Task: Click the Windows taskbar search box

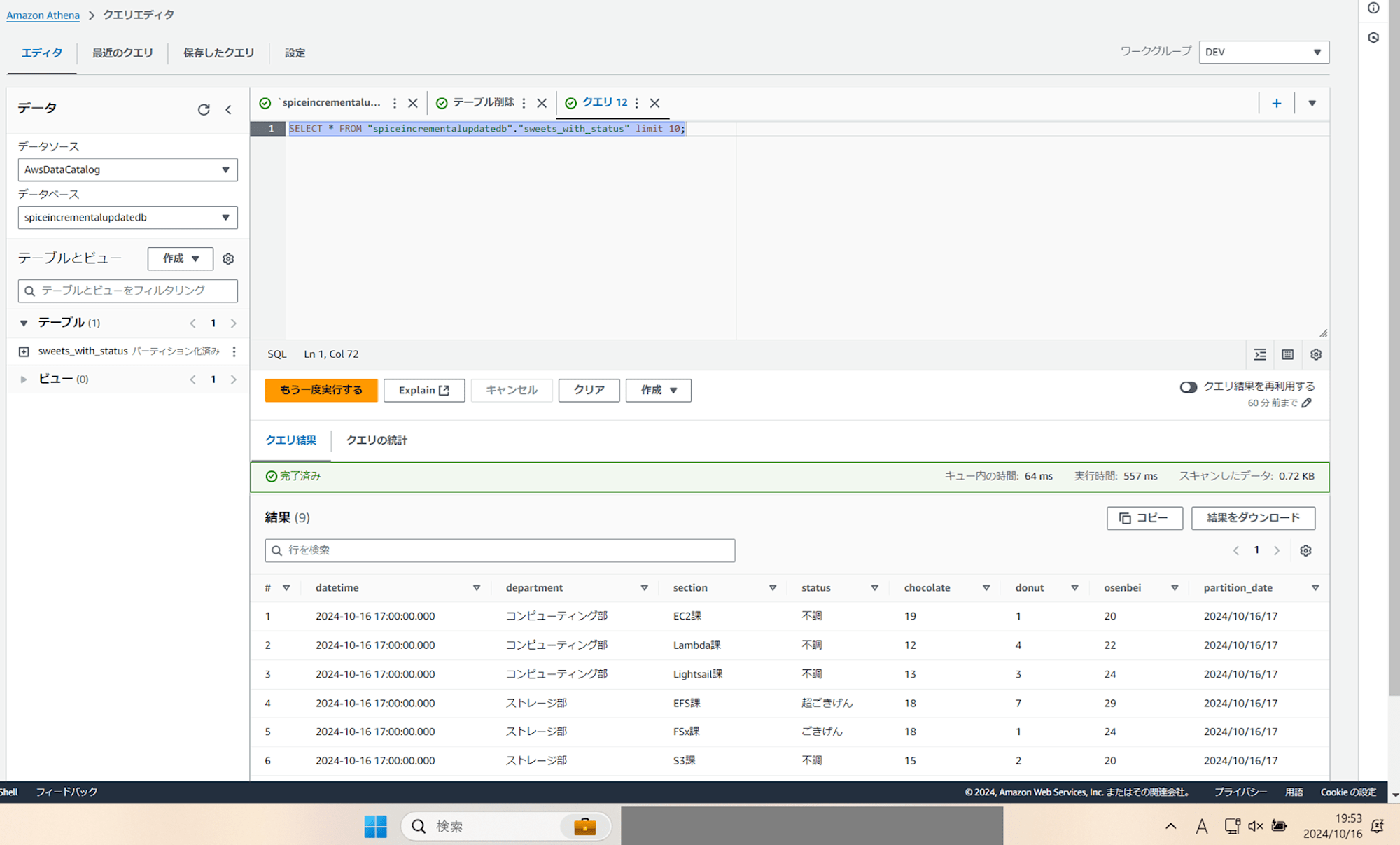Action: click(x=505, y=827)
